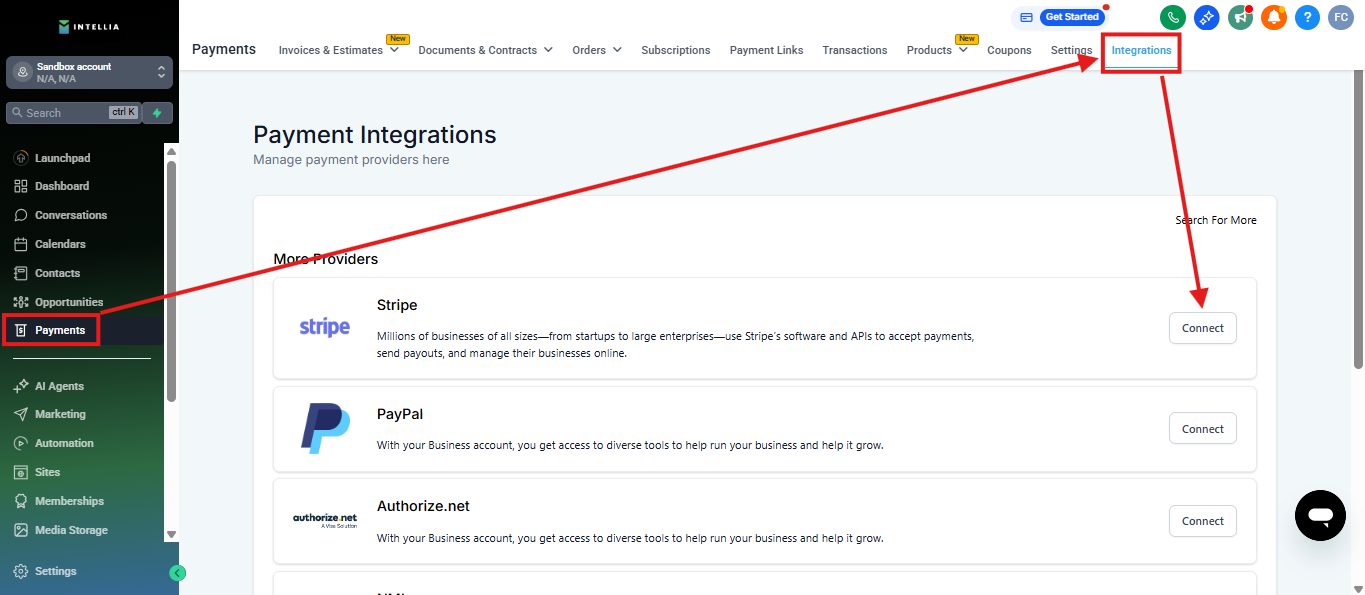Switch to the Transactions tab
Image resolution: width=1365 pixels, height=595 pixels.
click(854, 50)
